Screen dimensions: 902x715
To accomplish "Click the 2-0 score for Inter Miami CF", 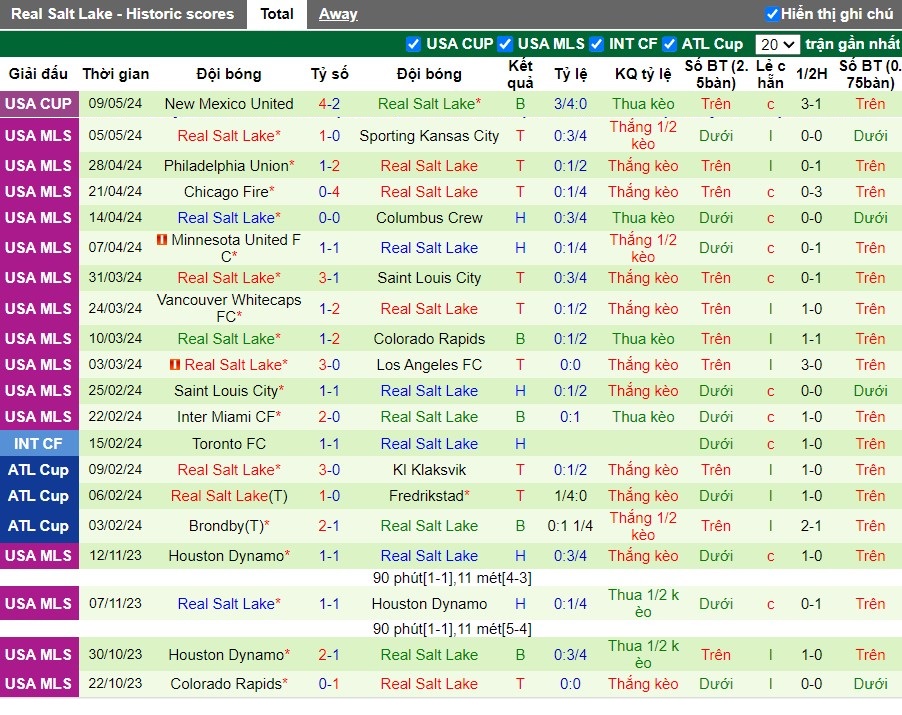I will (329, 417).
